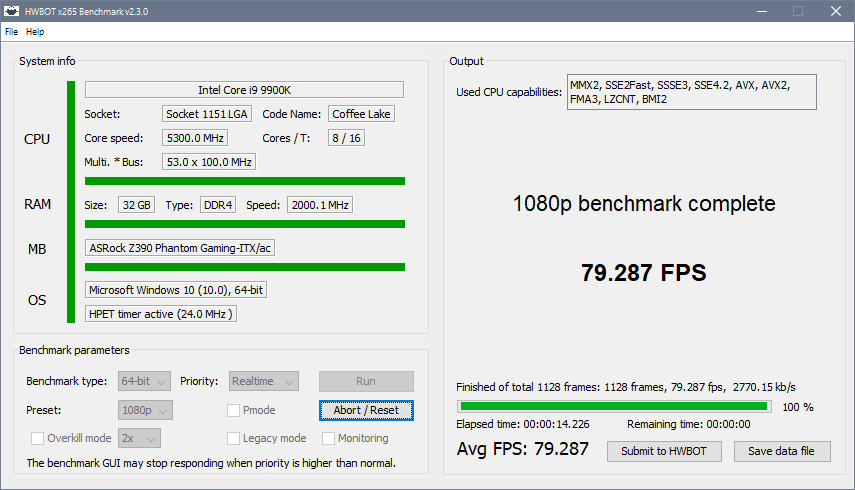Tick the Monitoring checkbox
This screenshot has height=490, width=855.
pyautogui.click(x=328, y=438)
